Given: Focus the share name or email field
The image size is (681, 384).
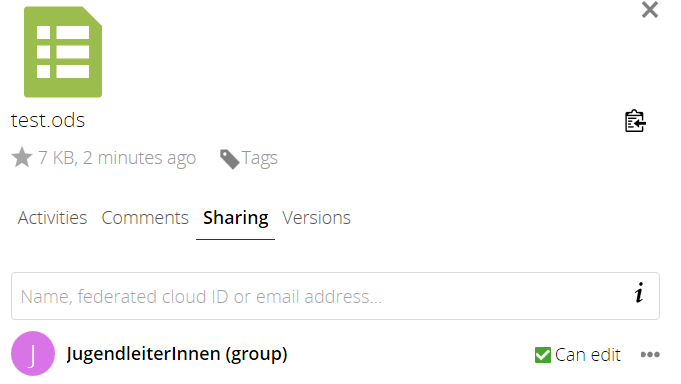Looking at the screenshot, I should [x=335, y=296].
